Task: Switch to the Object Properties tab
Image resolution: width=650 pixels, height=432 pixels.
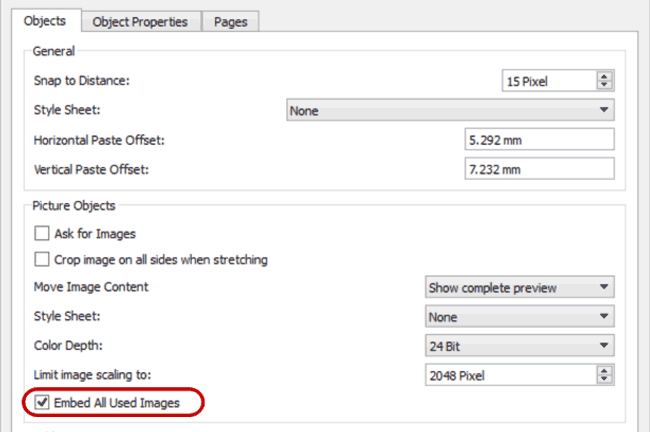Action: point(141,22)
